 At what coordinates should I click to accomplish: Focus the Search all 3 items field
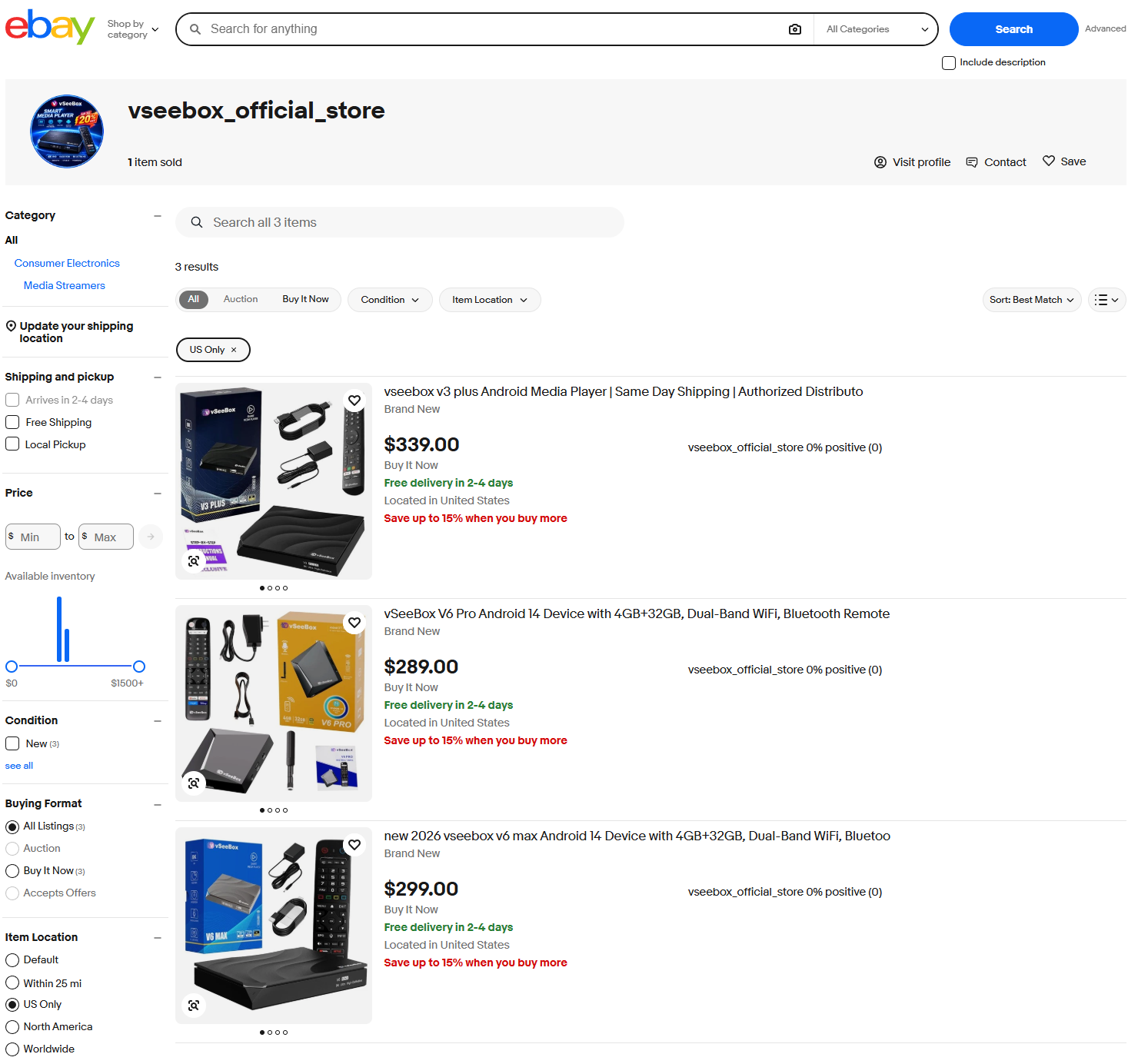pyautogui.click(x=400, y=222)
